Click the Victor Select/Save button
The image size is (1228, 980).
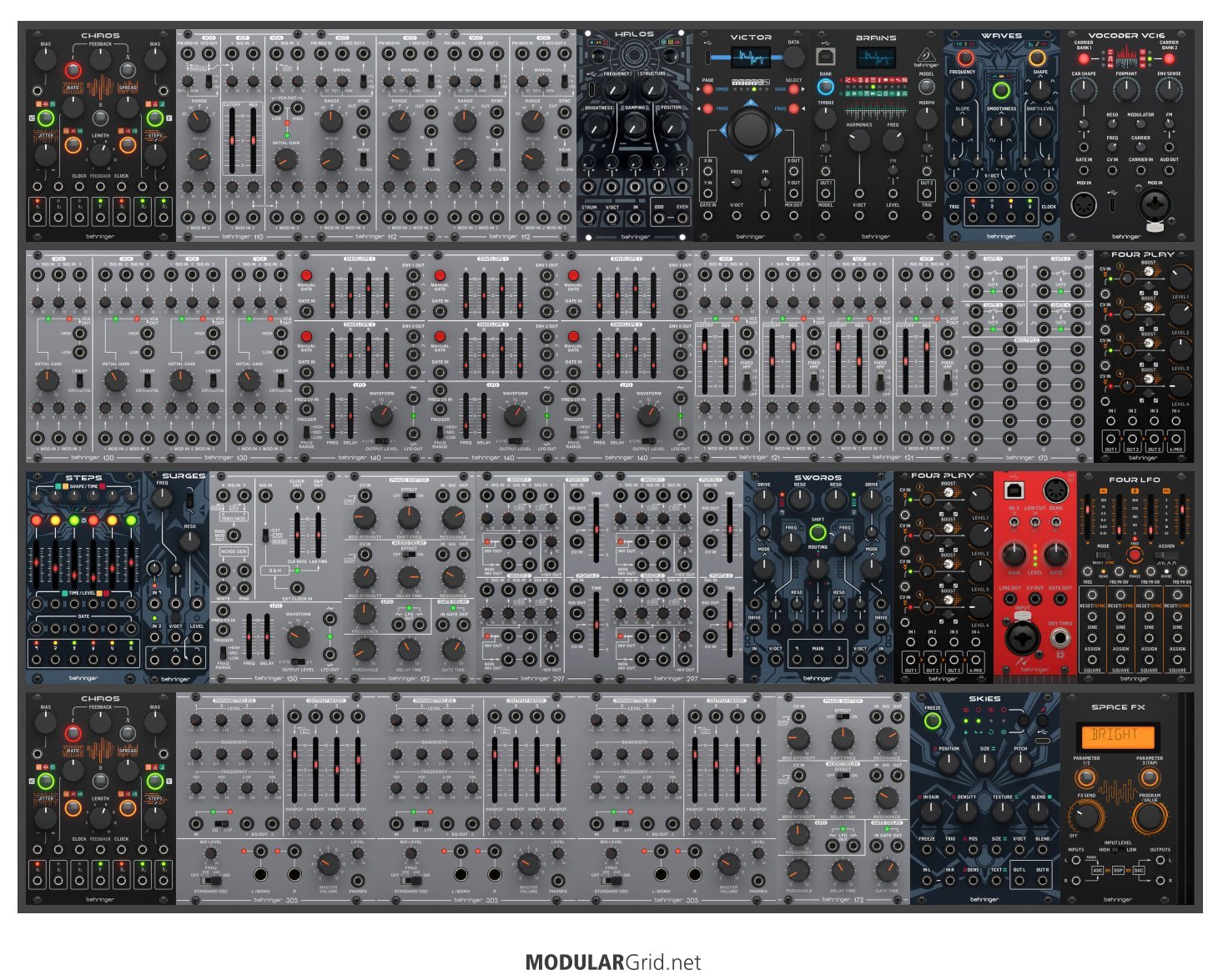point(793,88)
